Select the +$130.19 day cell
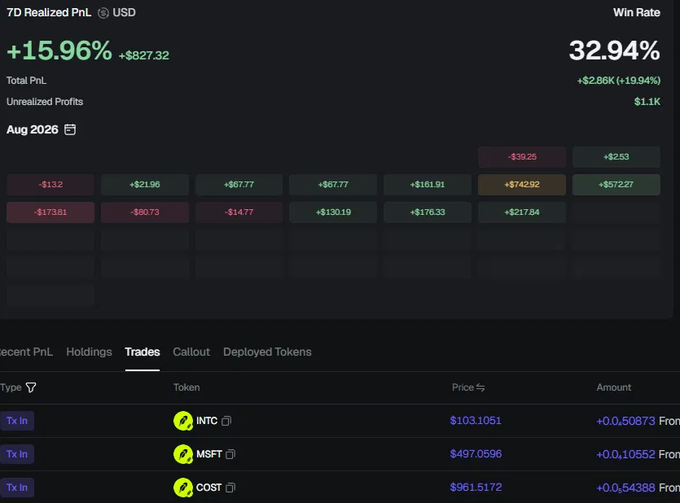 point(333,212)
